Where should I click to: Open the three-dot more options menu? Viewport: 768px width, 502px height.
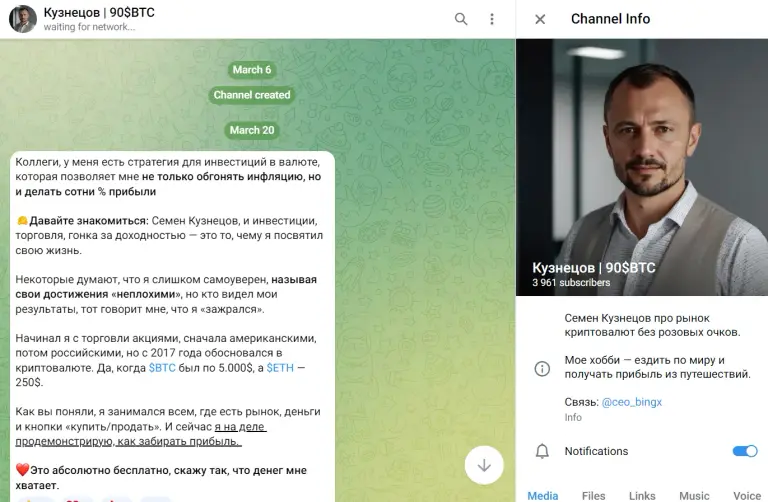492,19
